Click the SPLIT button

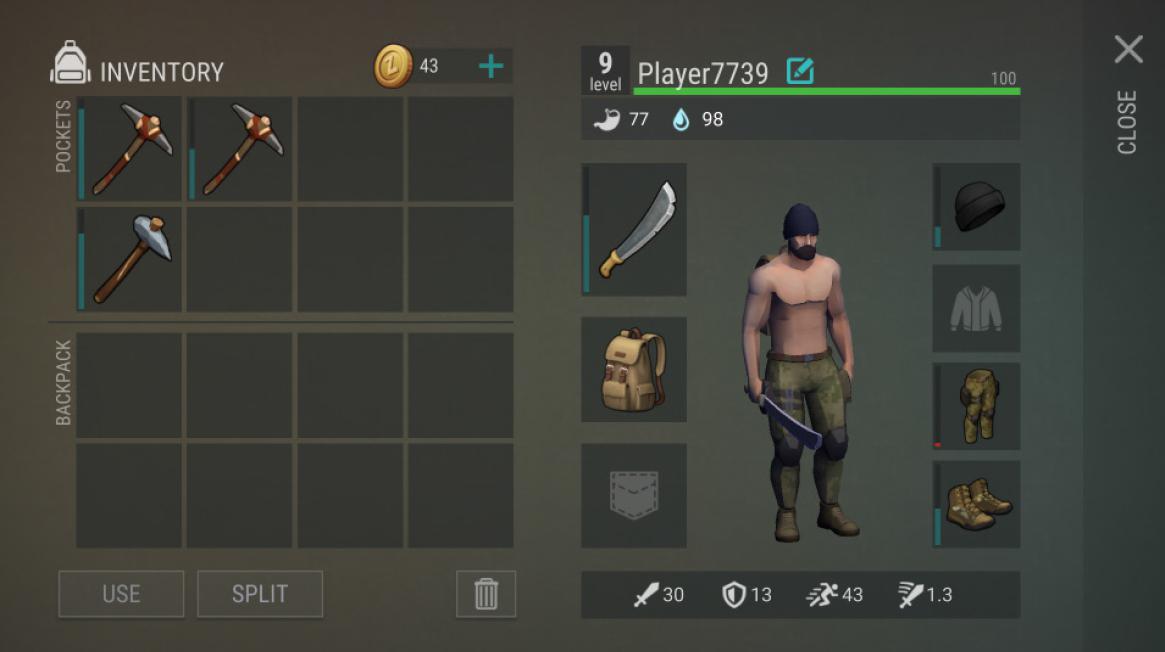260,593
